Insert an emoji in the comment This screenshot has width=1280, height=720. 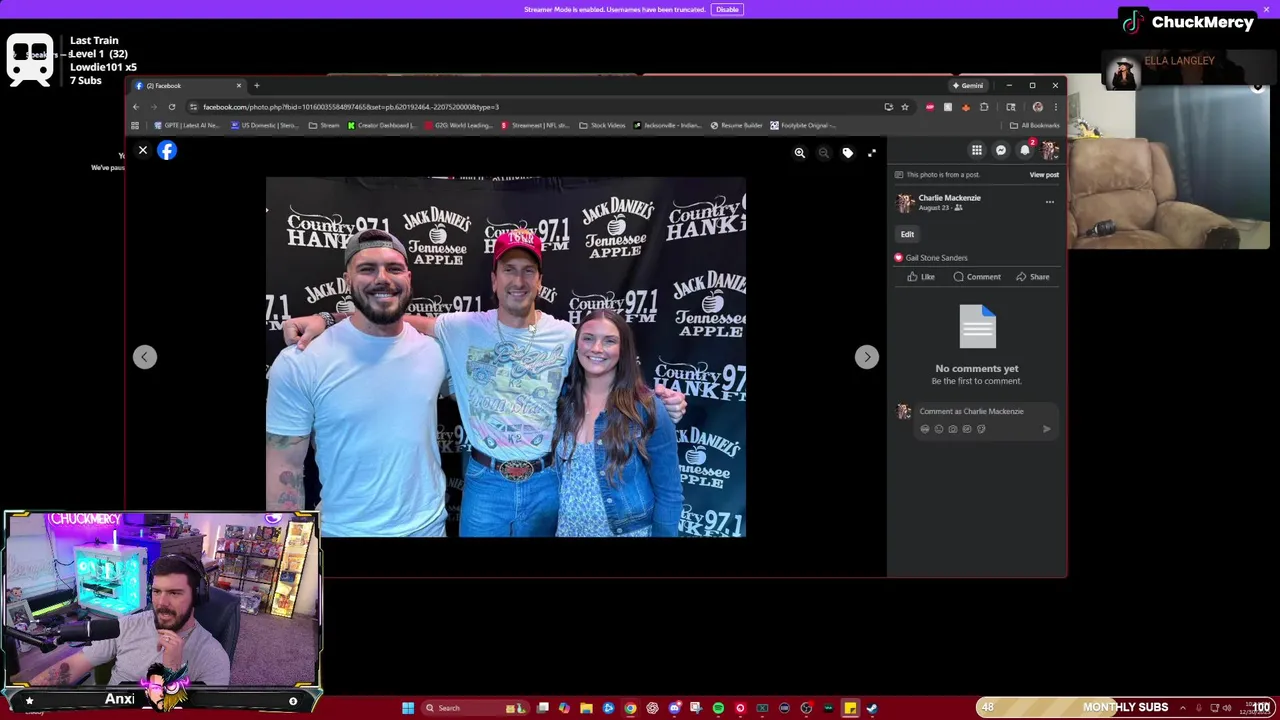click(939, 429)
